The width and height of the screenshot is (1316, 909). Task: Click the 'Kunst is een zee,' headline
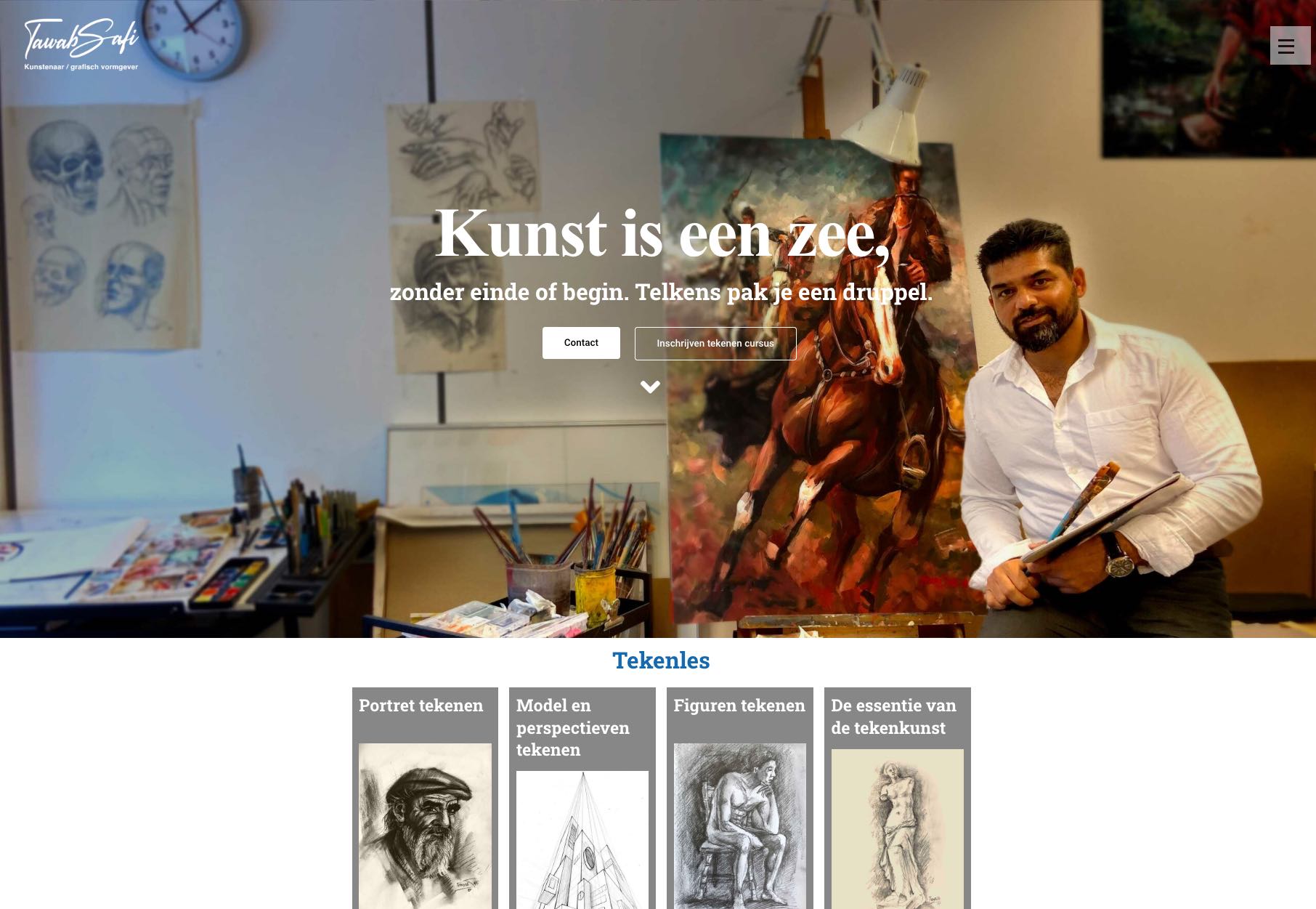pos(662,233)
